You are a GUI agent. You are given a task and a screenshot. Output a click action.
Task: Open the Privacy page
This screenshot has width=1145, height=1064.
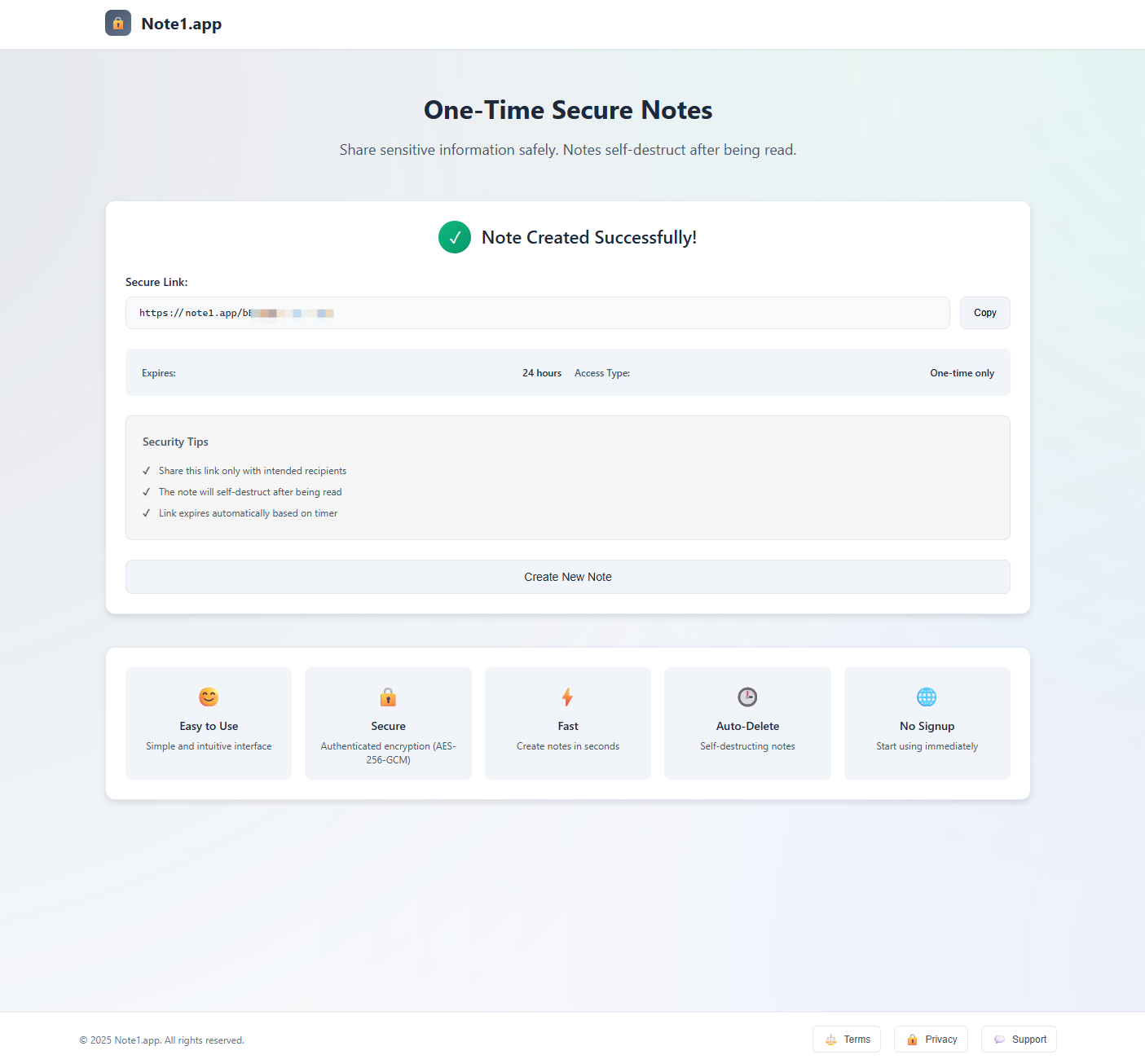[931, 1040]
